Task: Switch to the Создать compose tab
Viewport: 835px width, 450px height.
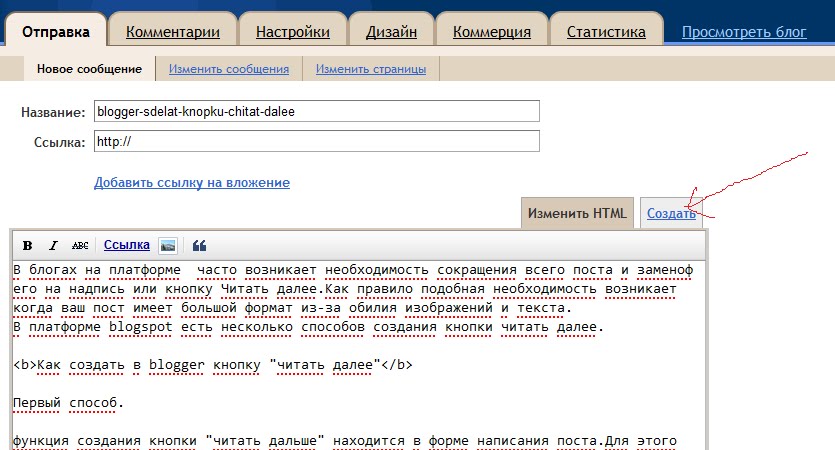Action: (671, 214)
